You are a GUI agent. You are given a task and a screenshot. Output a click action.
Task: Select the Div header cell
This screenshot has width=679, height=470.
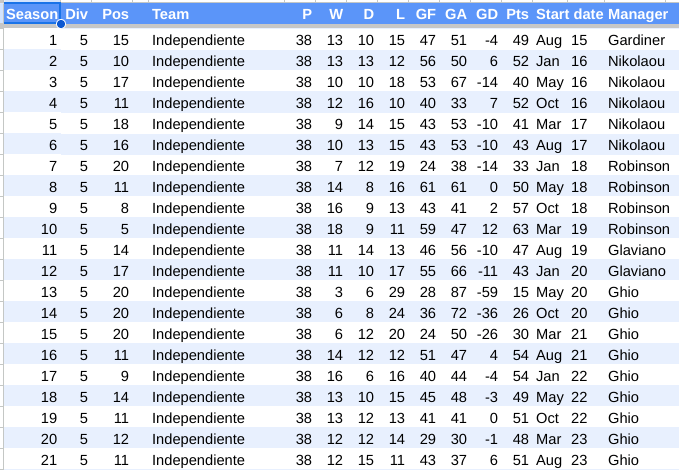pyautogui.click(x=76, y=14)
